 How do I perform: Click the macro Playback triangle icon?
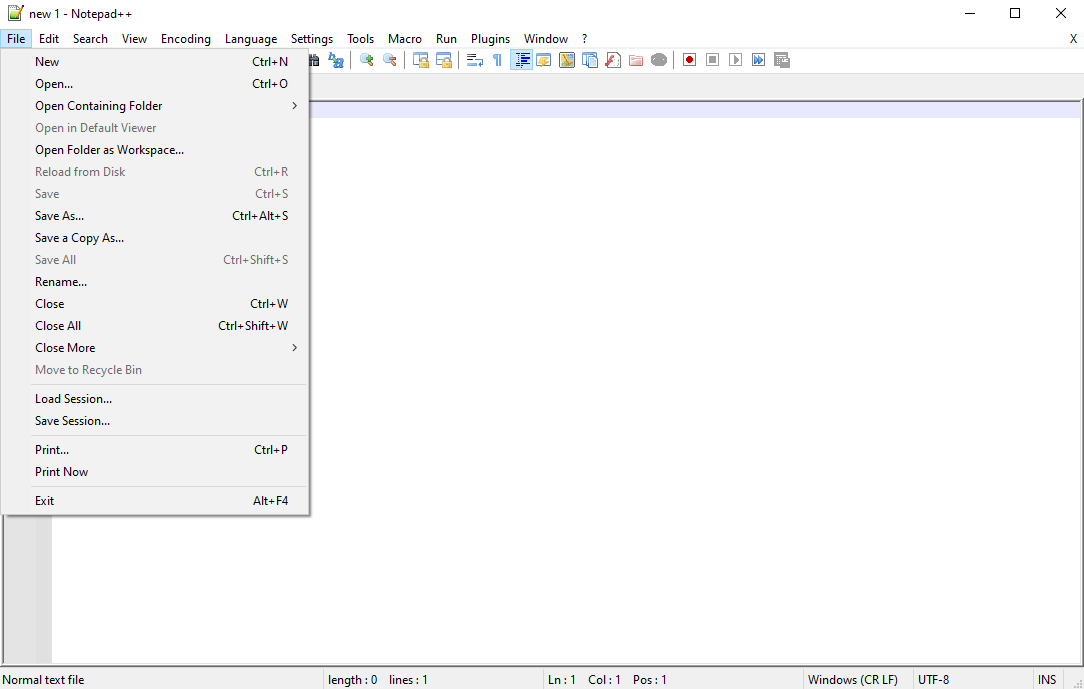[x=736, y=60]
